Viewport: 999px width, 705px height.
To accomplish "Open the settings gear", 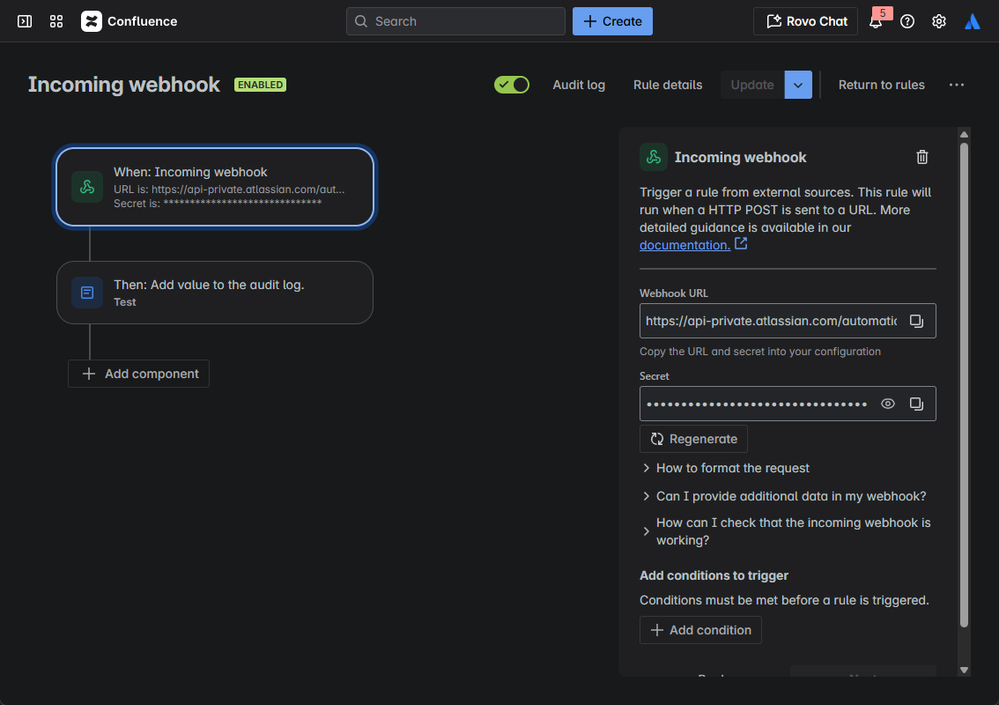I will coord(938,22).
